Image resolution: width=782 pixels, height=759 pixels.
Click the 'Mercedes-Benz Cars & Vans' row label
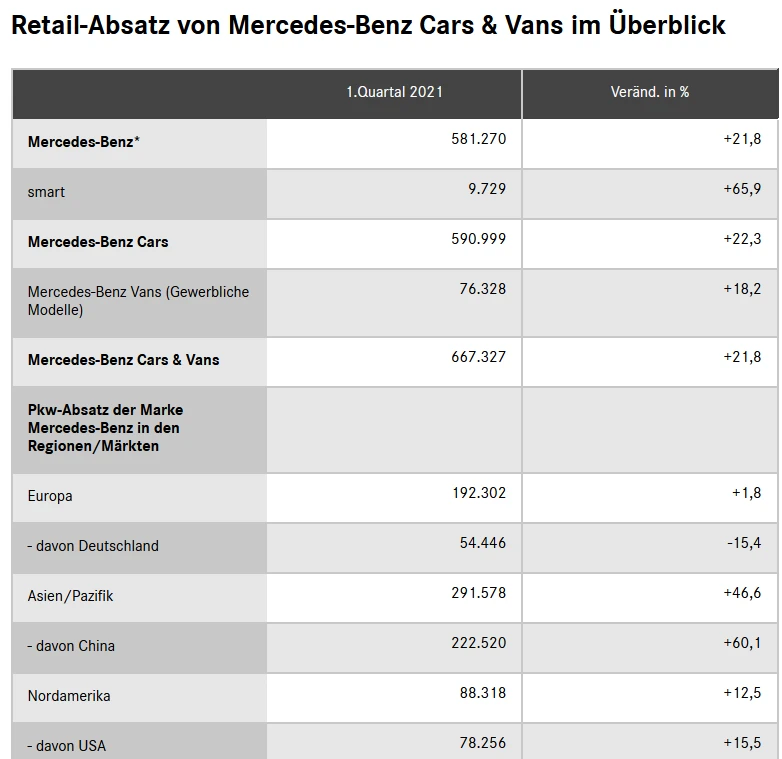(123, 360)
